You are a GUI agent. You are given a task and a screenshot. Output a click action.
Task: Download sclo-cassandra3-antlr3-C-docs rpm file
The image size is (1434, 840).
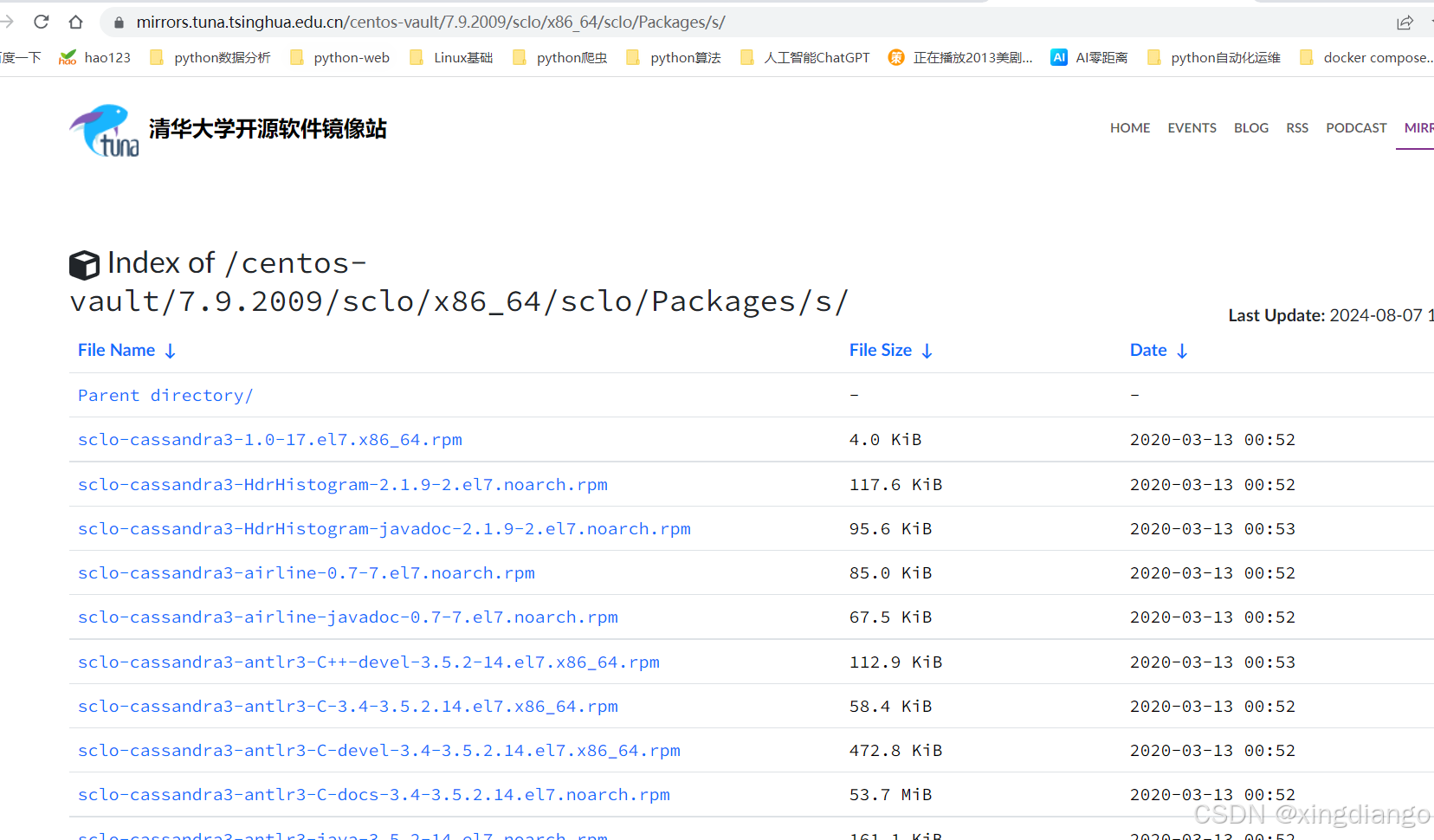373,795
